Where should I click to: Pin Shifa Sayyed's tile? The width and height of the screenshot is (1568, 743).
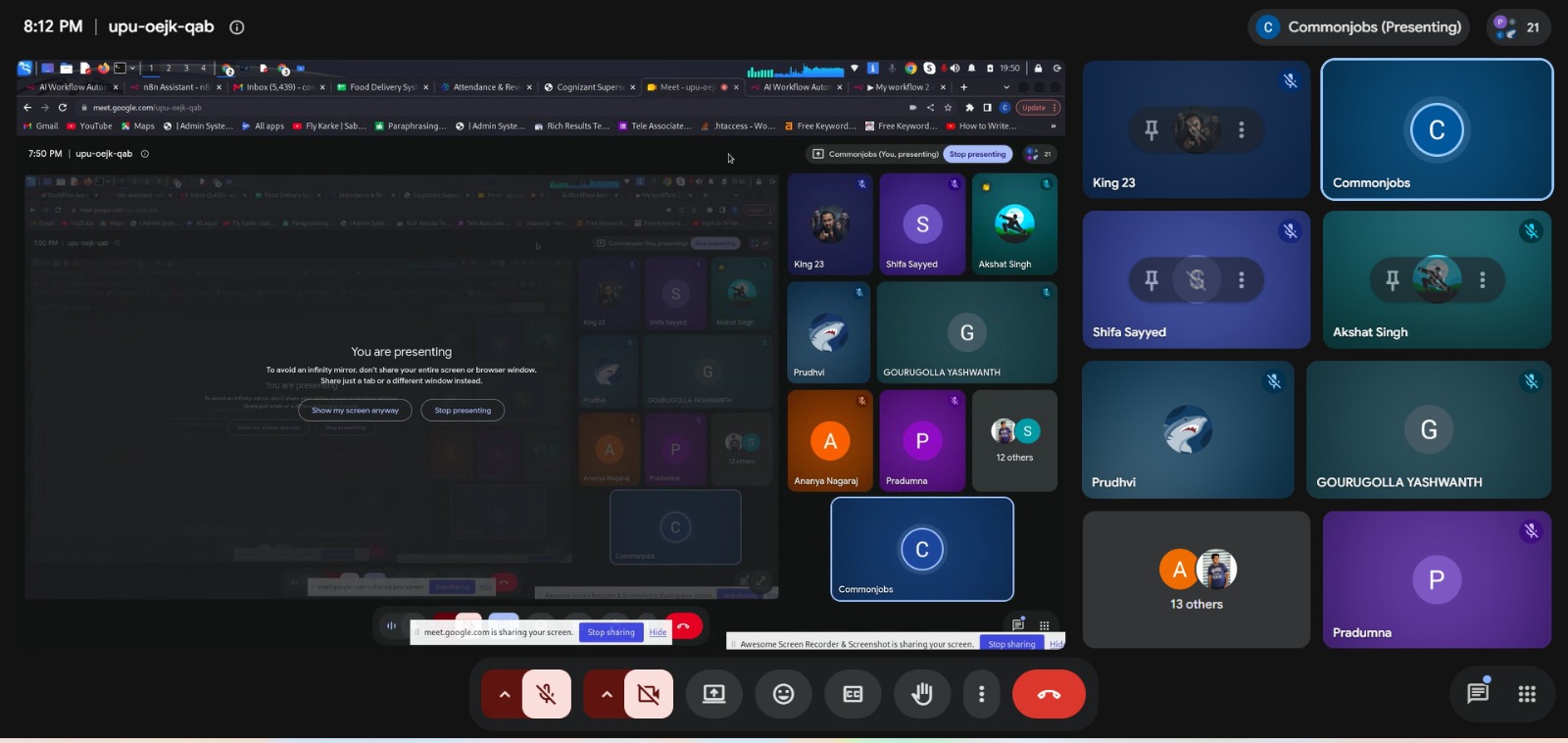pyautogui.click(x=1151, y=280)
